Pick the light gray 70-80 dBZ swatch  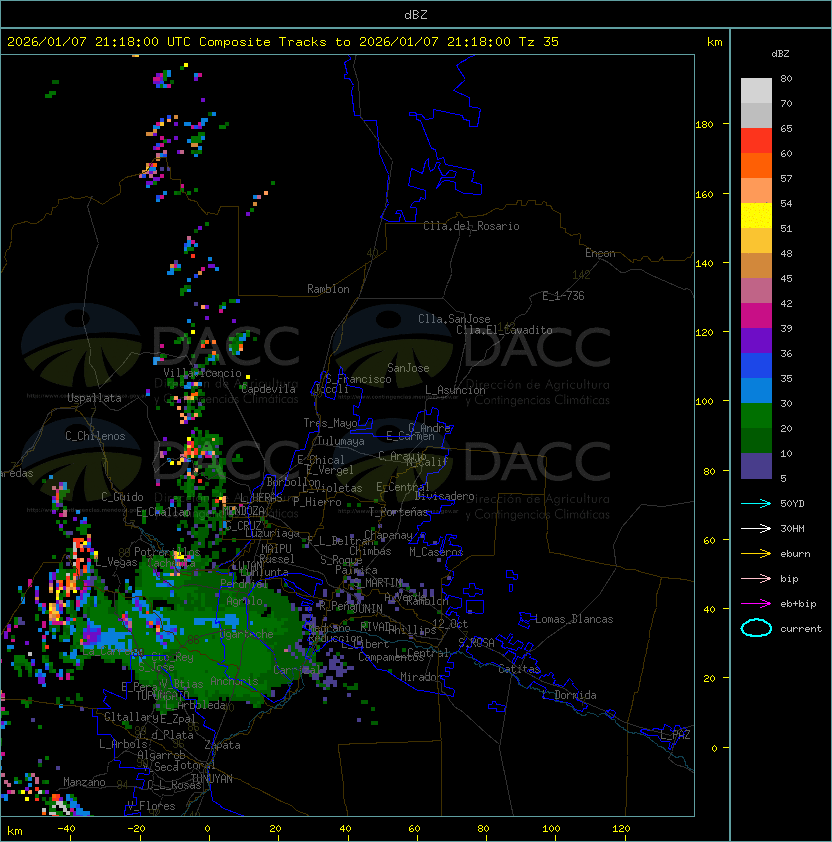click(x=756, y=91)
